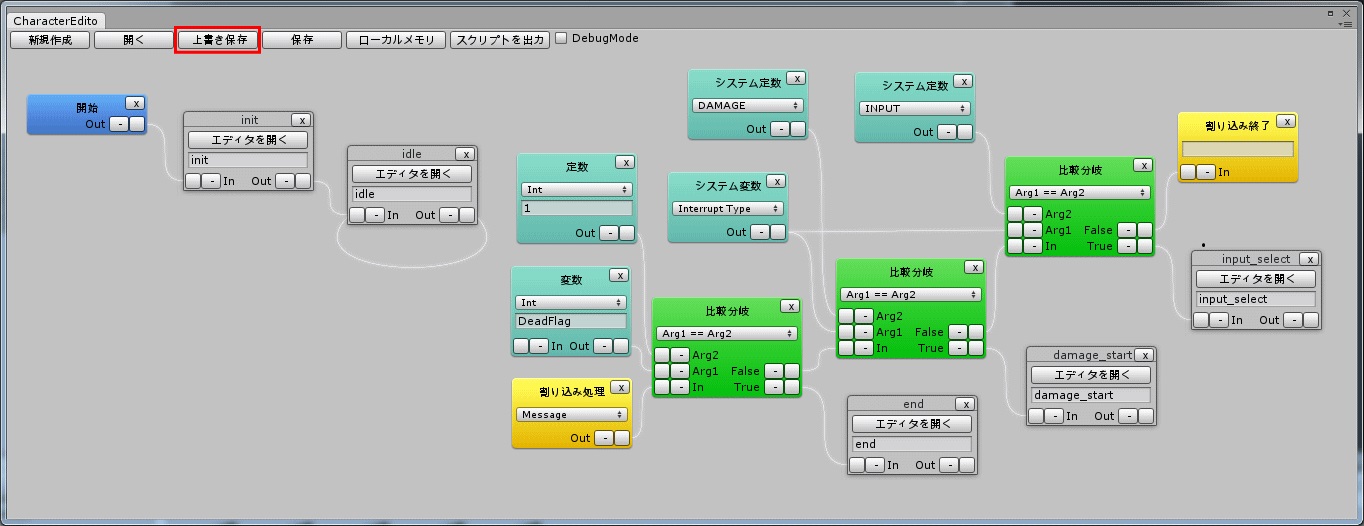Viewport: 1364px width, 526px height.
Task: Click the 新規作成 button
Action: click(50, 40)
